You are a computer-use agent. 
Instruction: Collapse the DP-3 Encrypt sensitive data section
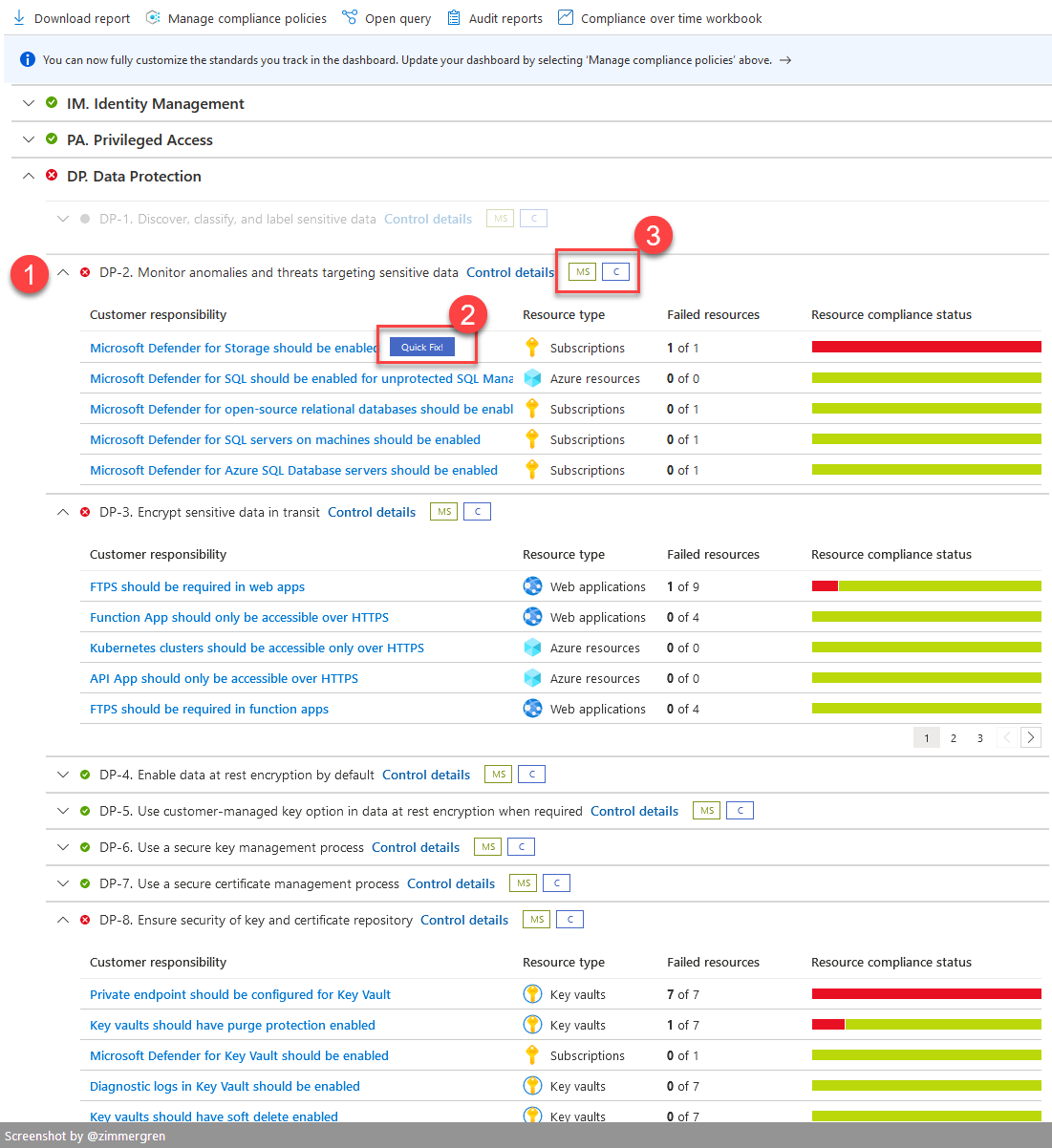63,511
